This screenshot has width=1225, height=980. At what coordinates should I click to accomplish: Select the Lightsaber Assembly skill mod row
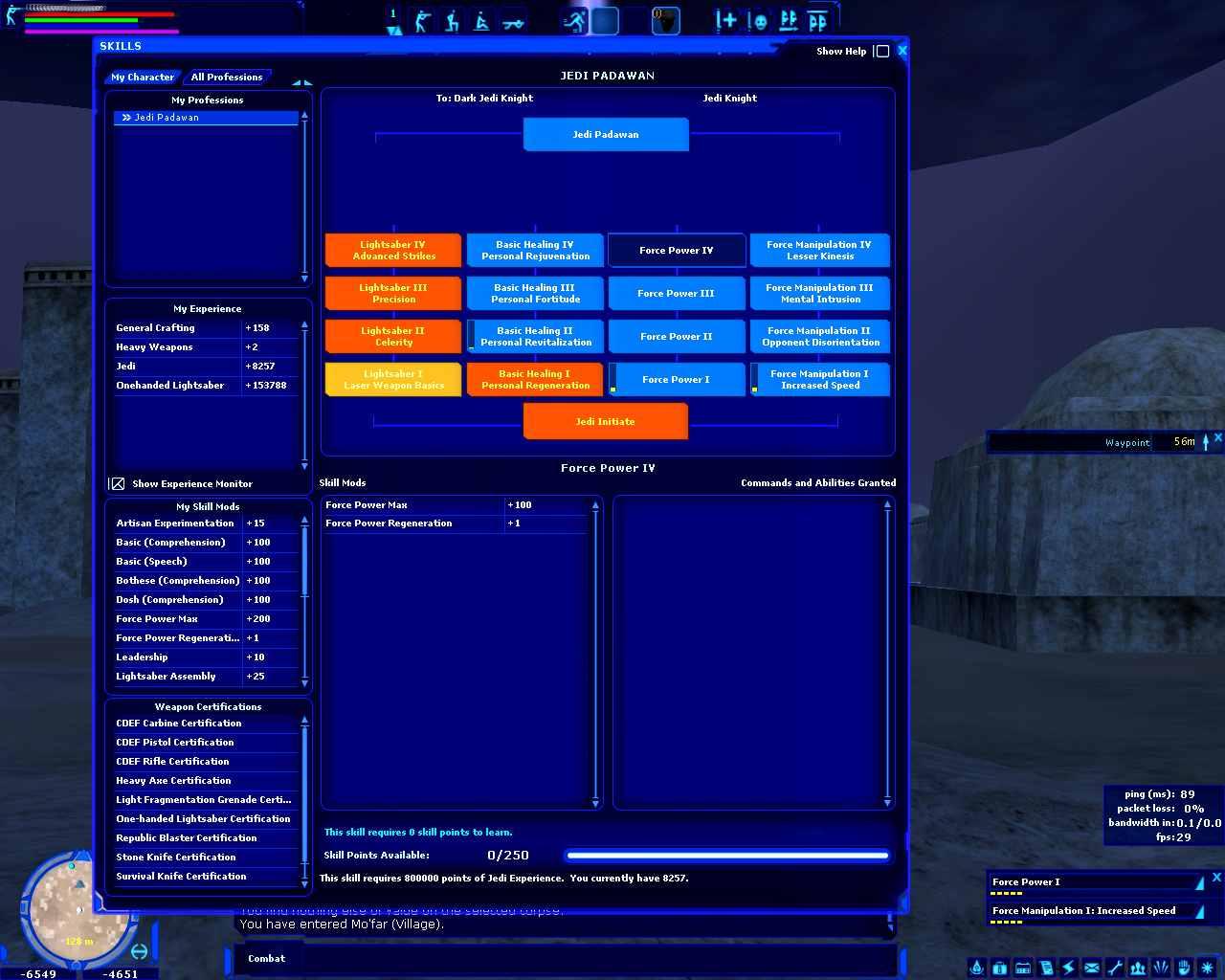tap(207, 676)
